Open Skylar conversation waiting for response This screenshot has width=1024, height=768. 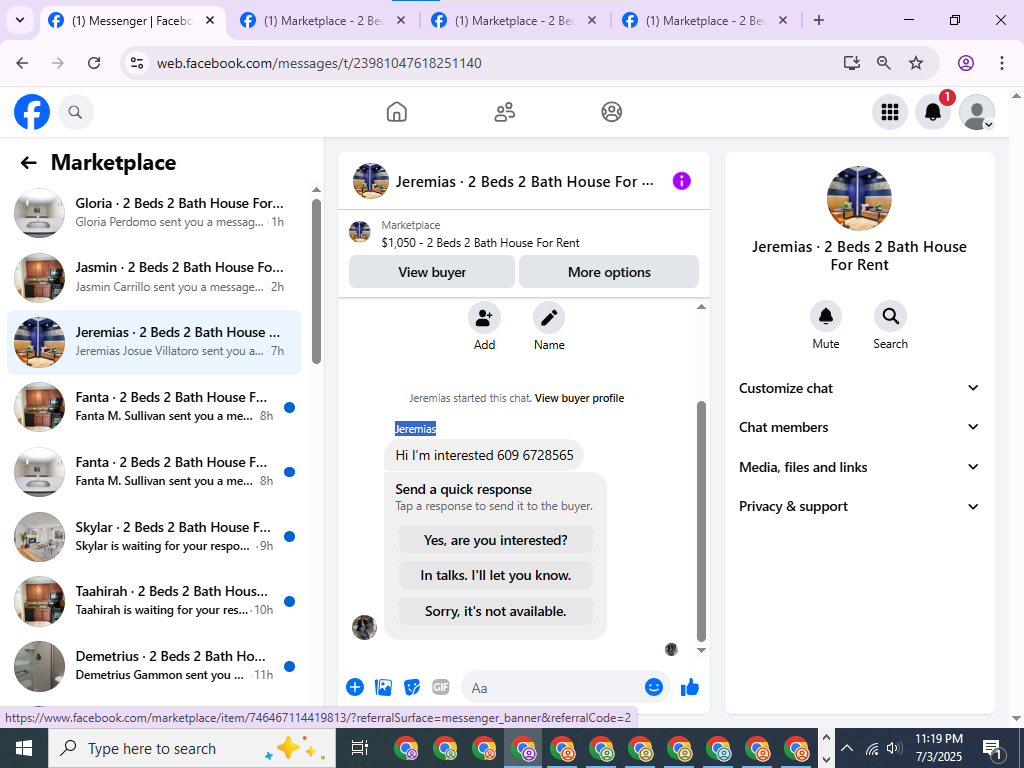(155, 537)
